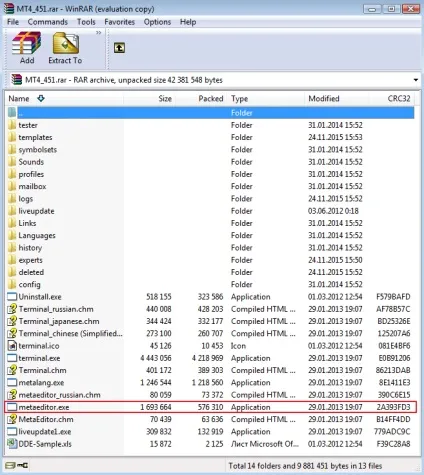Click the key icon in status bar

pos(23,465)
